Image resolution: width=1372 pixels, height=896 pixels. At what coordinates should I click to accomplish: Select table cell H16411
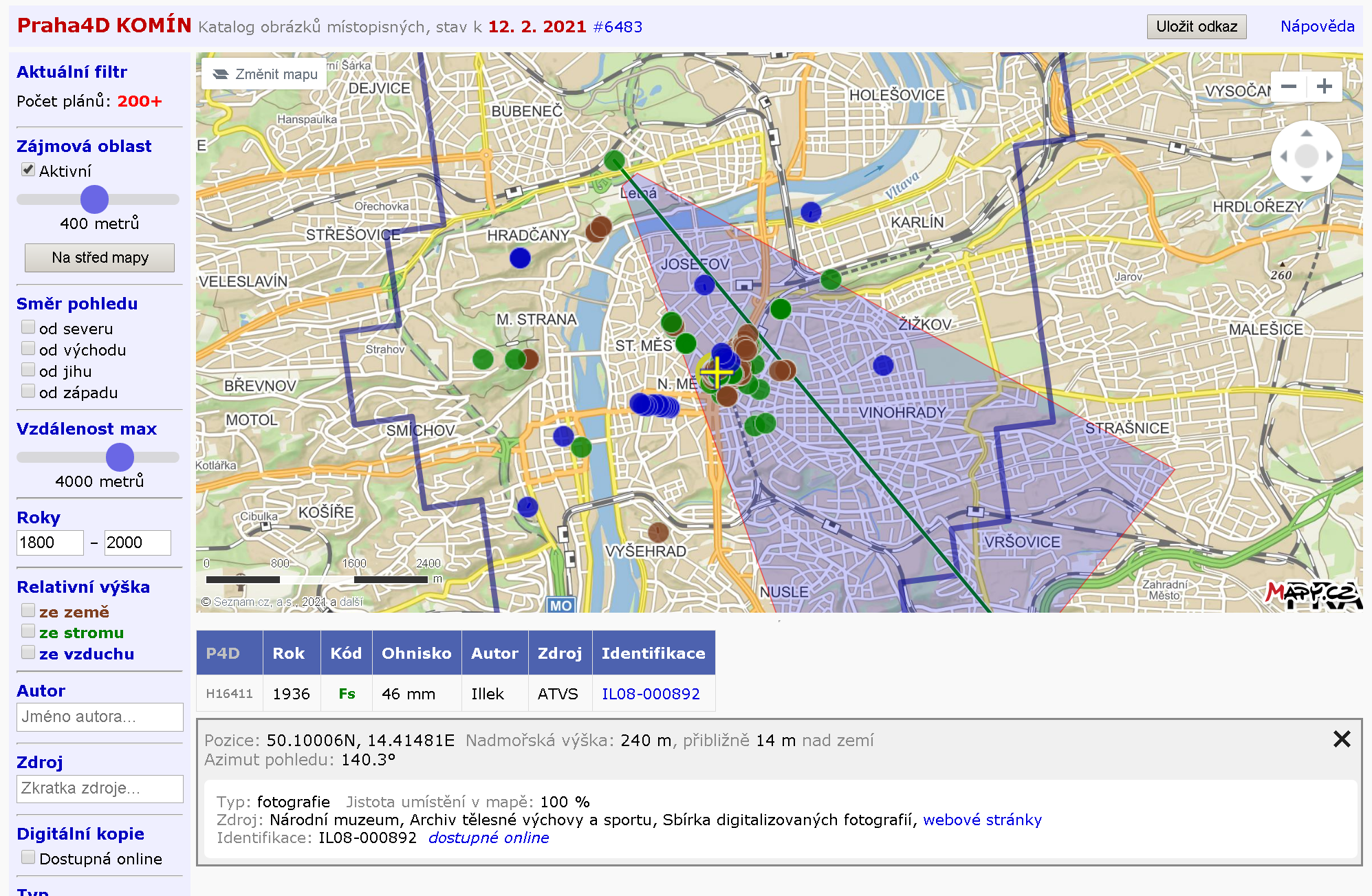click(230, 694)
